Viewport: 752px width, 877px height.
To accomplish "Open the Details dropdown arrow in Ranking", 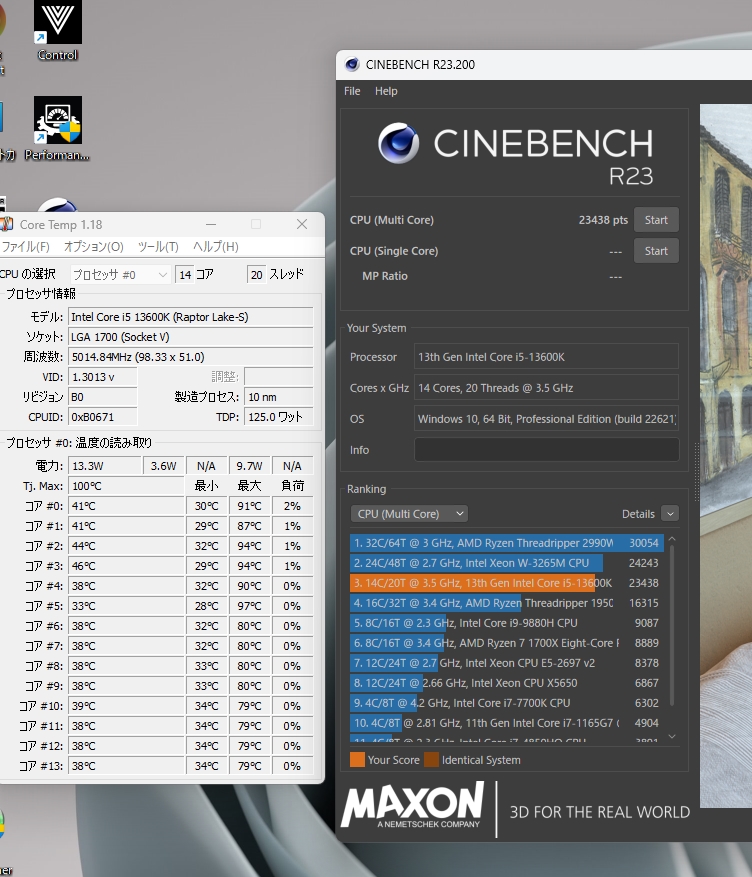I will [x=670, y=513].
